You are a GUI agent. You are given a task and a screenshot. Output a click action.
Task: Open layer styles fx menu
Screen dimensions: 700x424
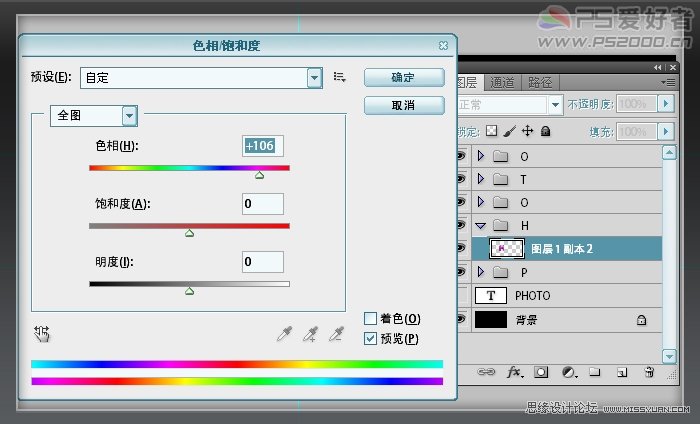pos(515,372)
